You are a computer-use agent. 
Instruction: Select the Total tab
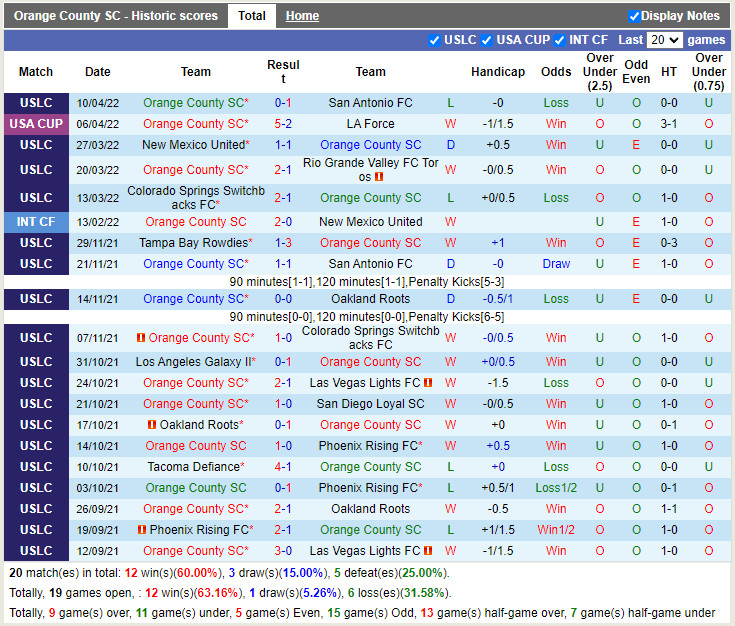252,16
